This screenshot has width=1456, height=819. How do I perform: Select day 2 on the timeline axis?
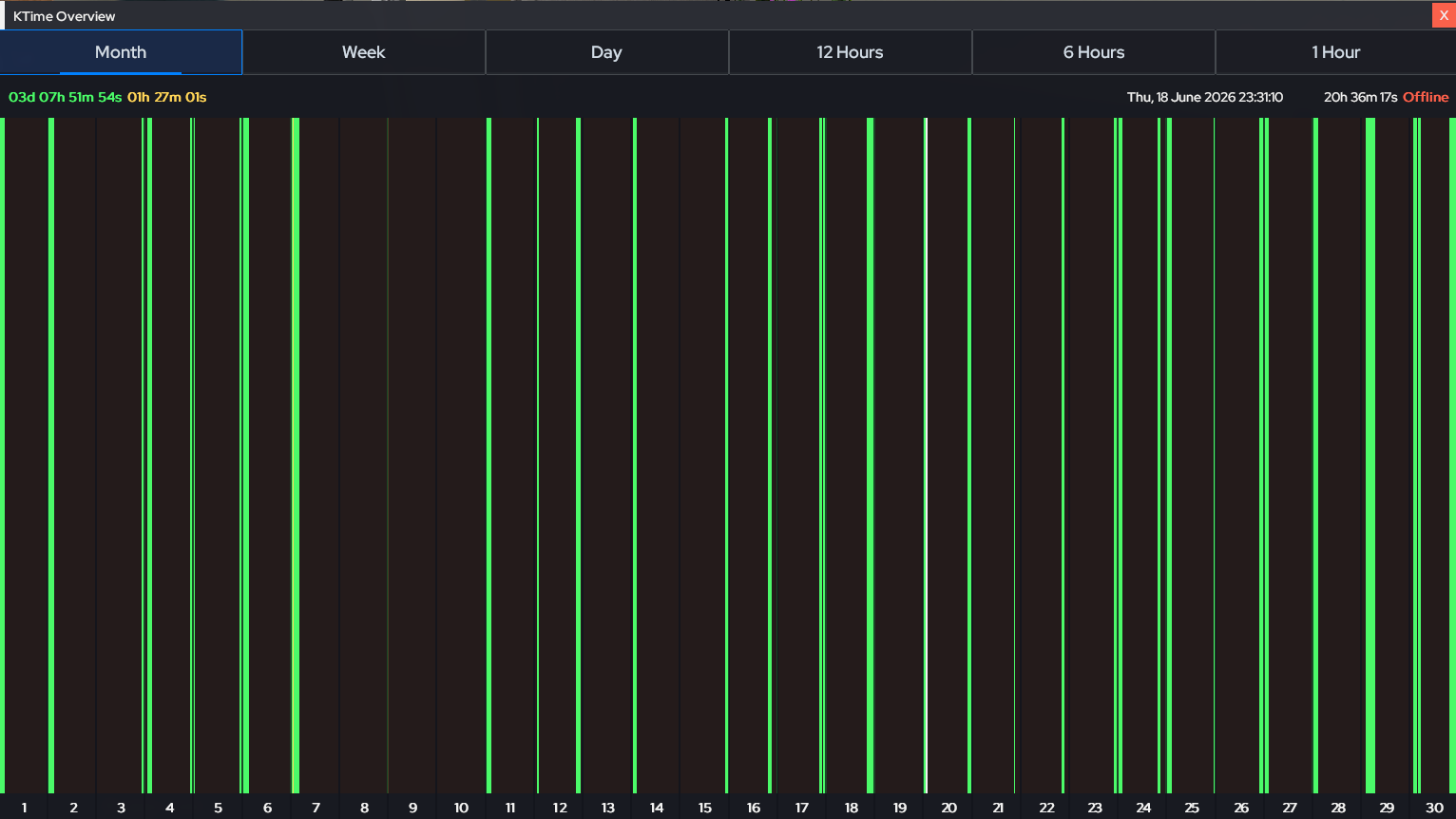point(73,808)
